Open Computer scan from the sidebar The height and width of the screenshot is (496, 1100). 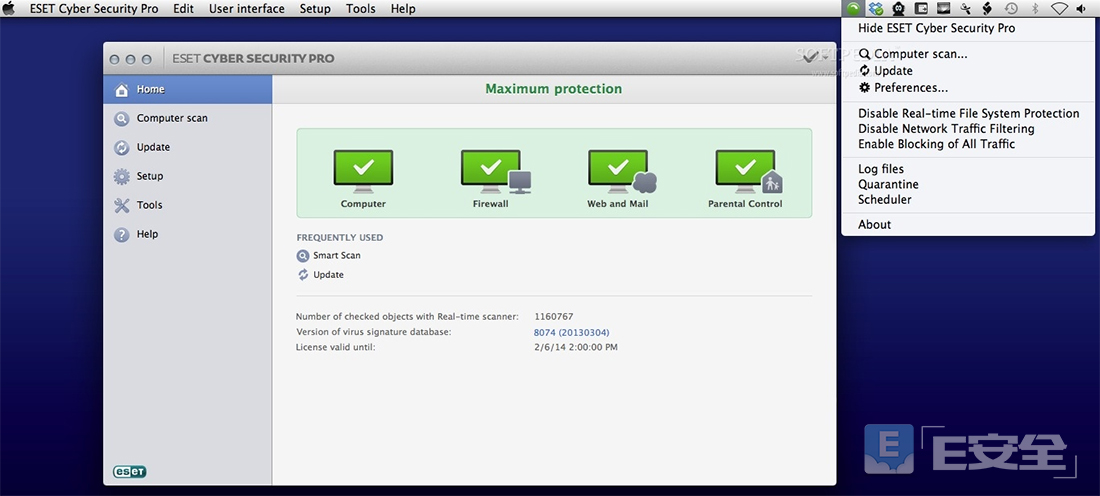tap(187, 119)
